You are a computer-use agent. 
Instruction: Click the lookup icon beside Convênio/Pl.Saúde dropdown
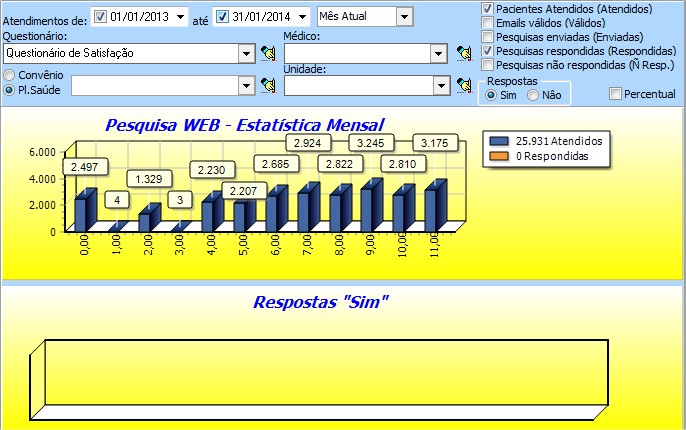pyautogui.click(x=267, y=86)
